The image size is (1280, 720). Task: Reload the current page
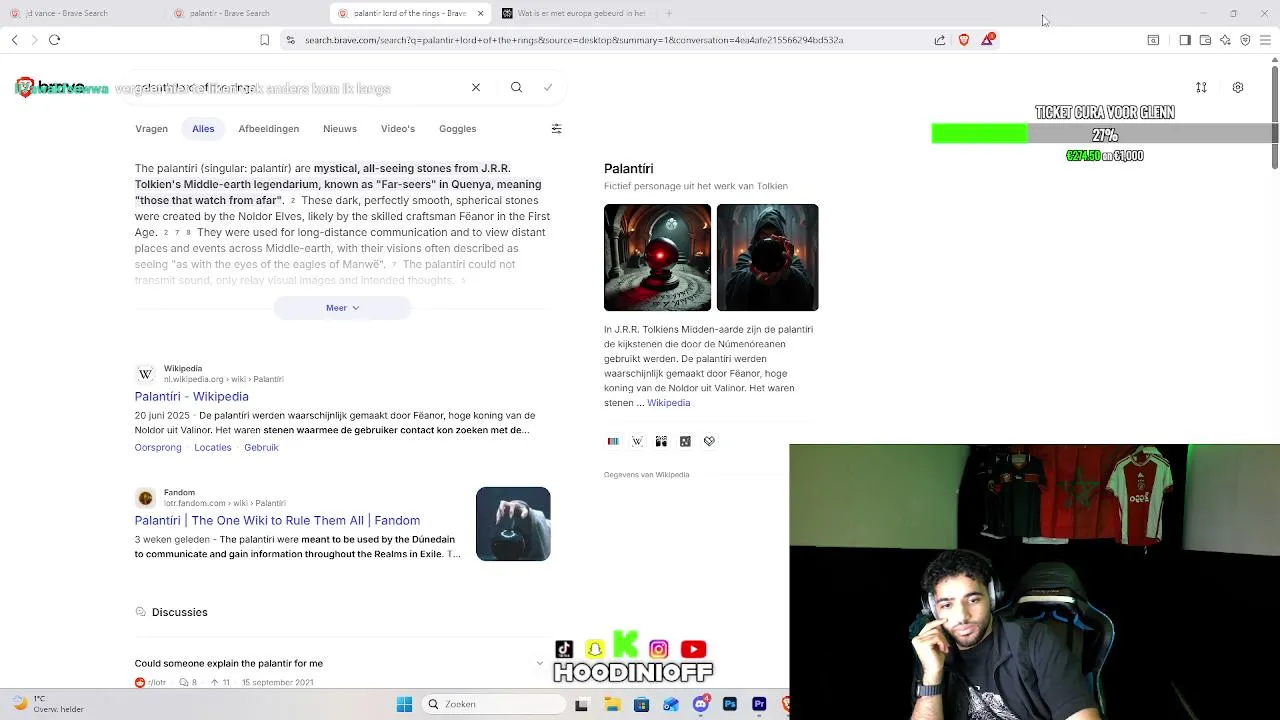click(x=55, y=40)
